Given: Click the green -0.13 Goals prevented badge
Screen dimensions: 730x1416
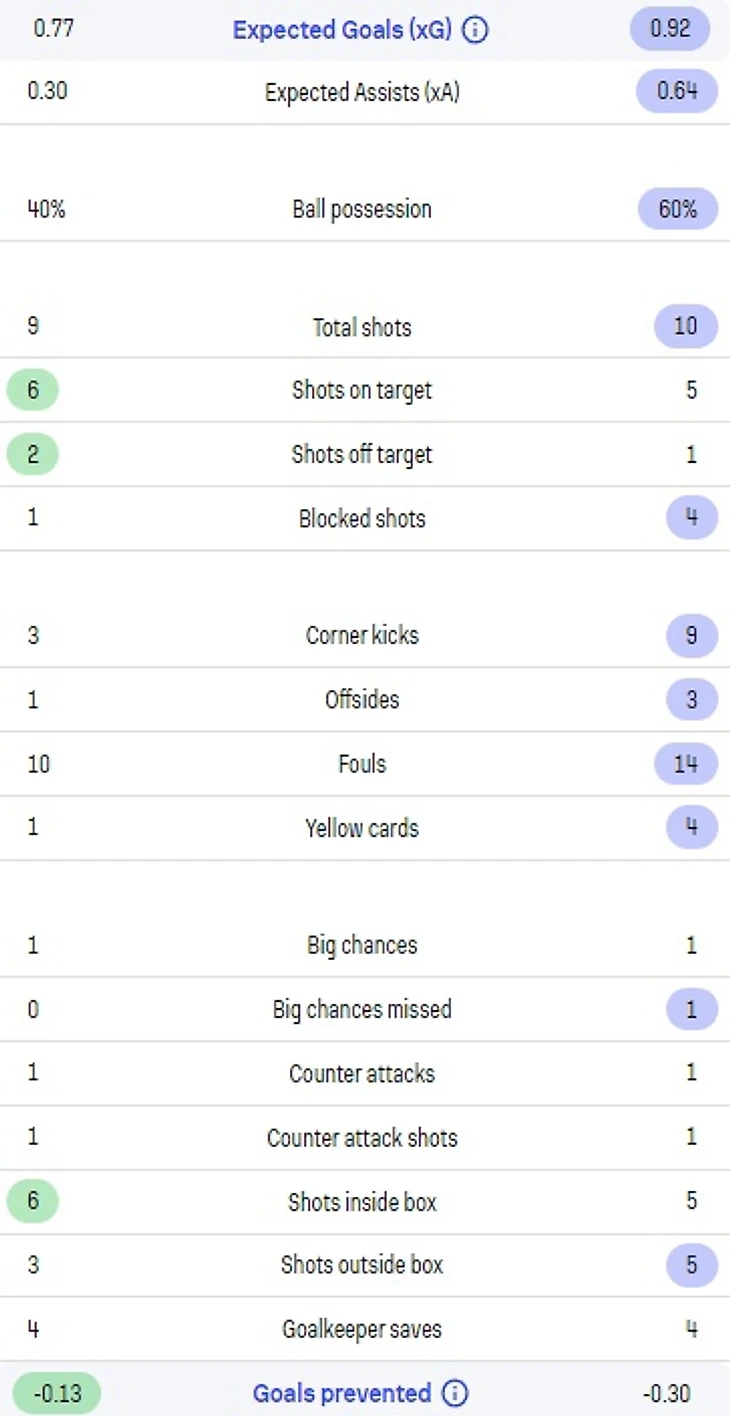Looking at the screenshot, I should point(57,1393).
